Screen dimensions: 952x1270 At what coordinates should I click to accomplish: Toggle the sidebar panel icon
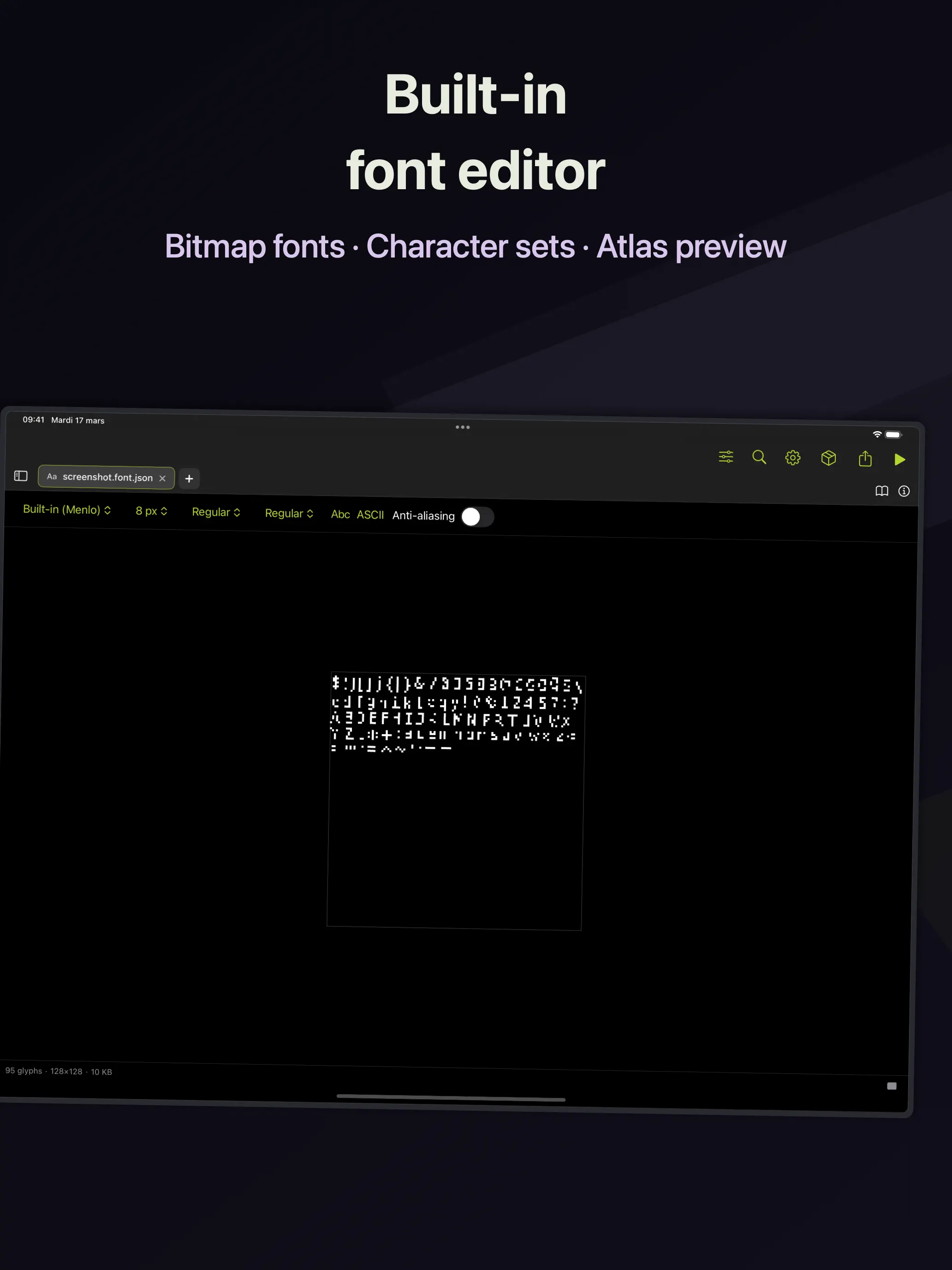21,476
